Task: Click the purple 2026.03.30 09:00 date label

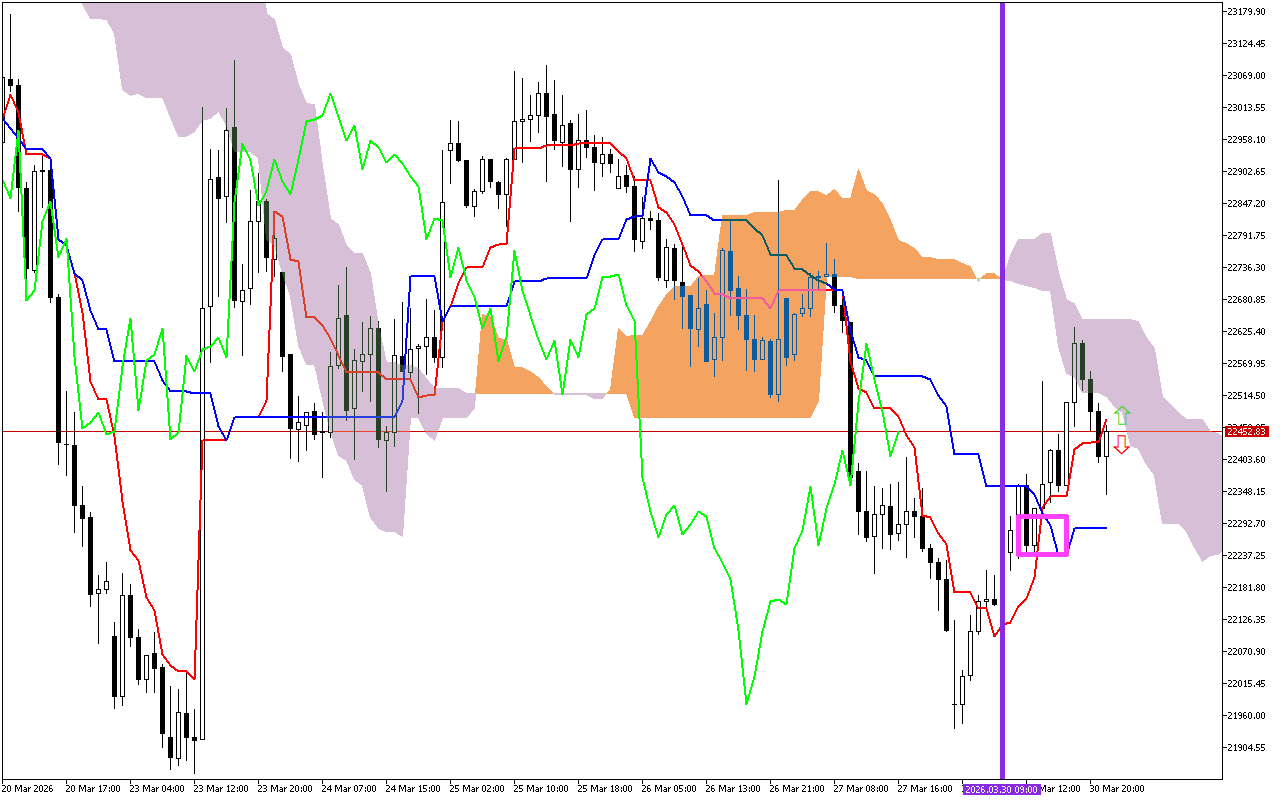Action: pos(1001,789)
